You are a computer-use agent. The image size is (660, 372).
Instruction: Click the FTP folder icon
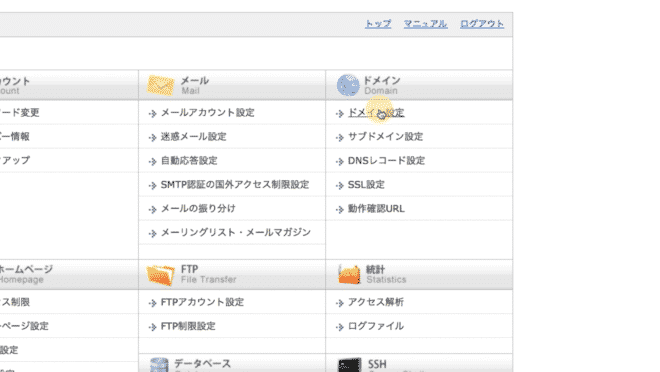[x=160, y=275]
